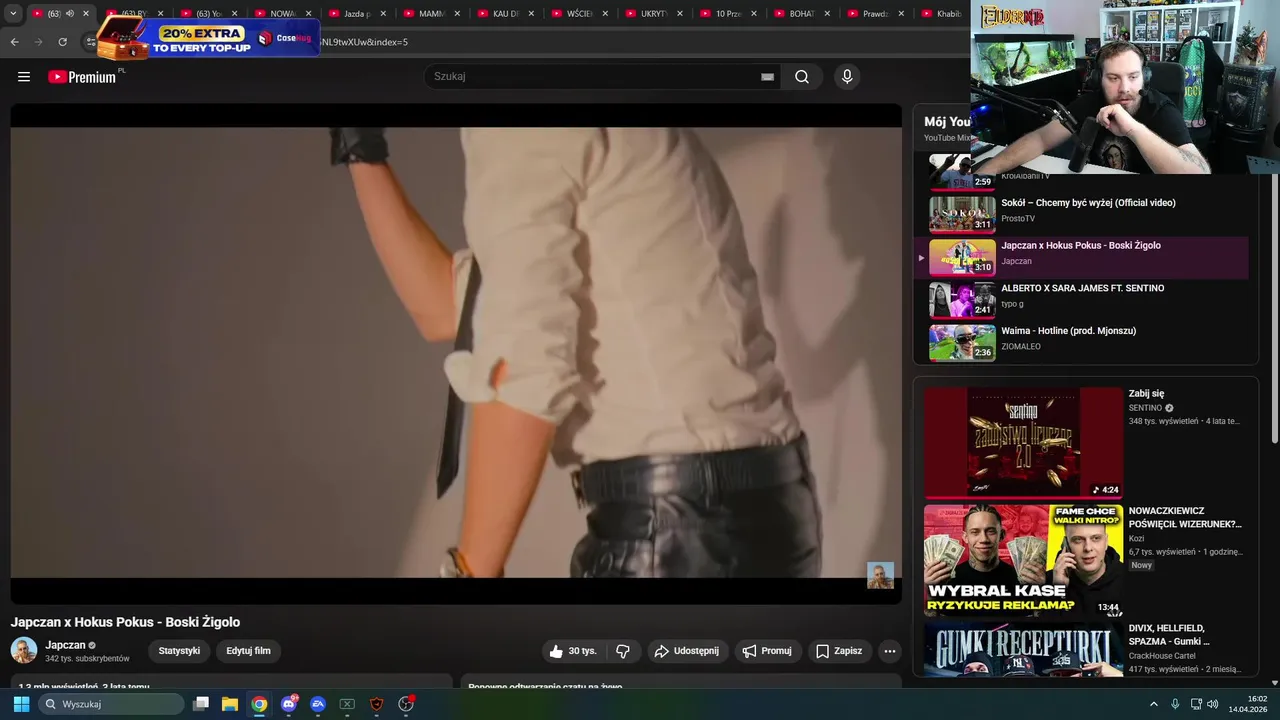
Task: Open network settings in system tray
Action: (1195, 704)
